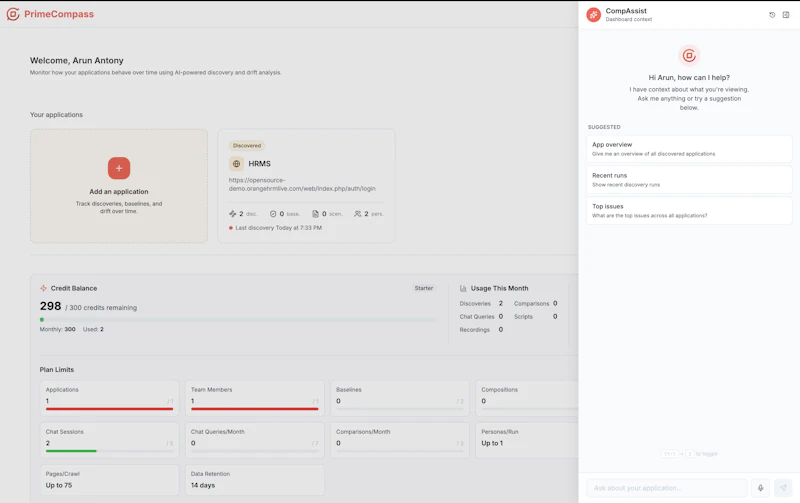Viewport: 800px width, 503px height.
Task: Click the Credit Balance sparkle icon
Action: coord(43,288)
